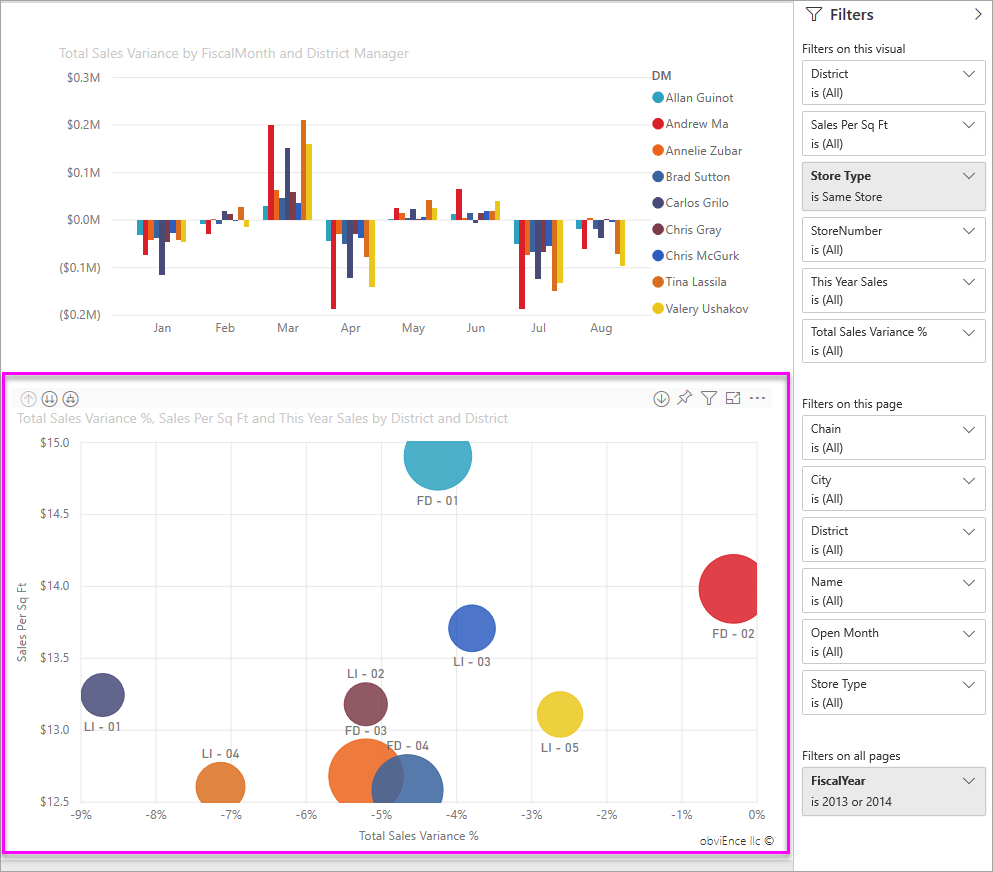Click the go-to-next-level double arrow icon
This screenshot has height=872, width=993.
click(x=49, y=398)
